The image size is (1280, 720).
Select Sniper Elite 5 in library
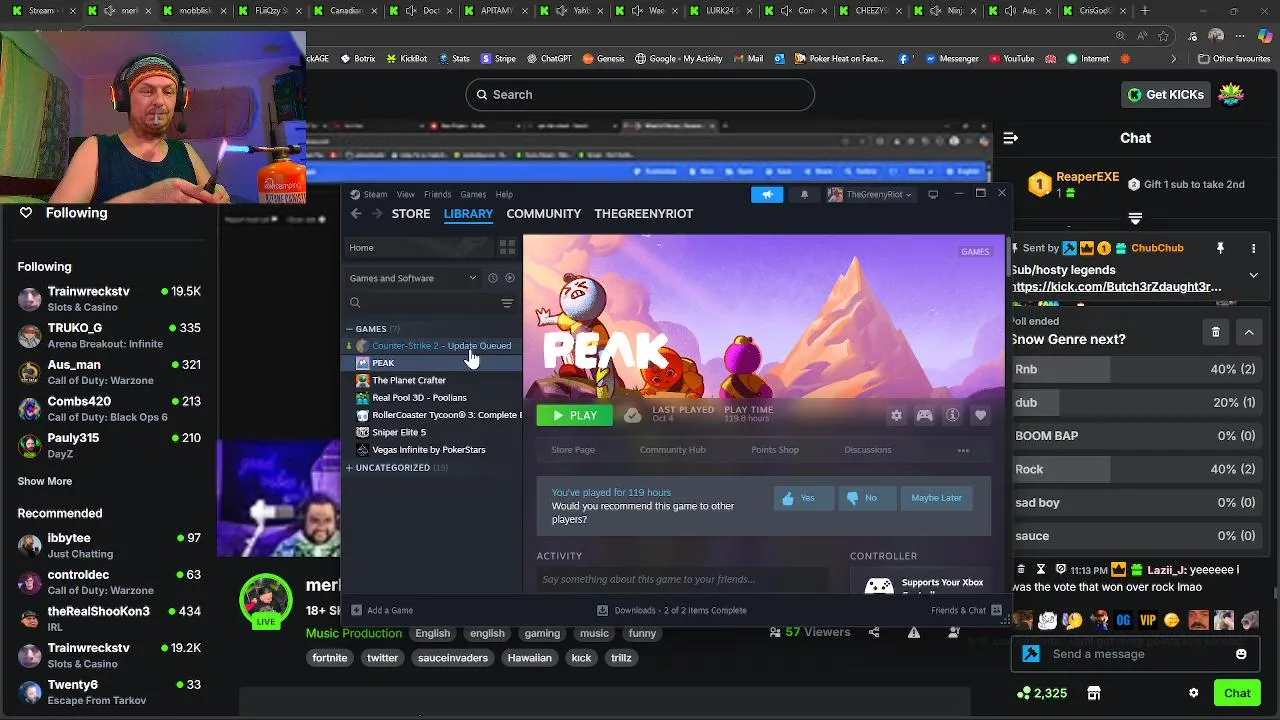click(399, 432)
